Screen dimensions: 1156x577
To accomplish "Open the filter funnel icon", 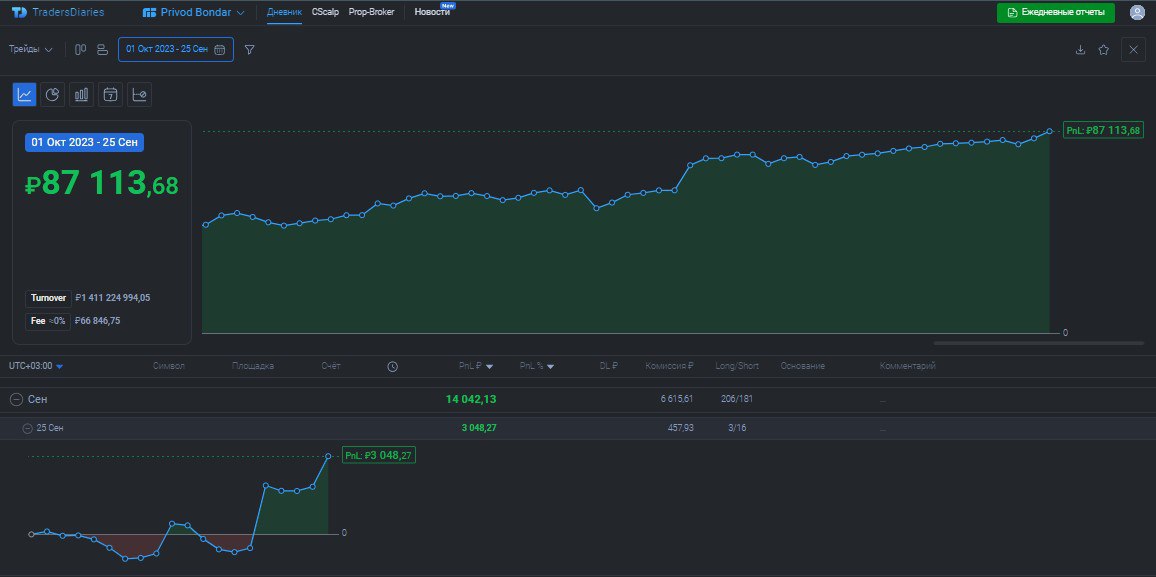I will coord(249,49).
